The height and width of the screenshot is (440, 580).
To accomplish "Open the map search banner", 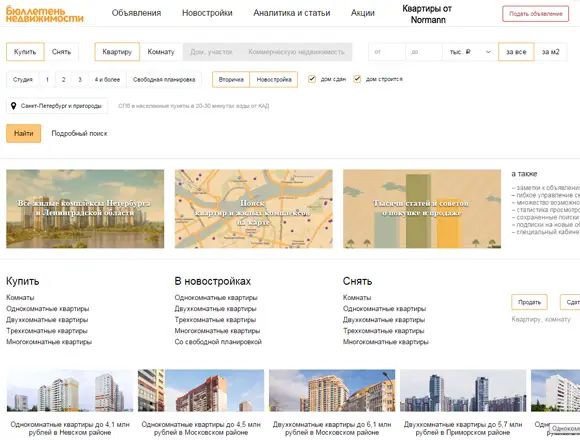I will (x=254, y=209).
